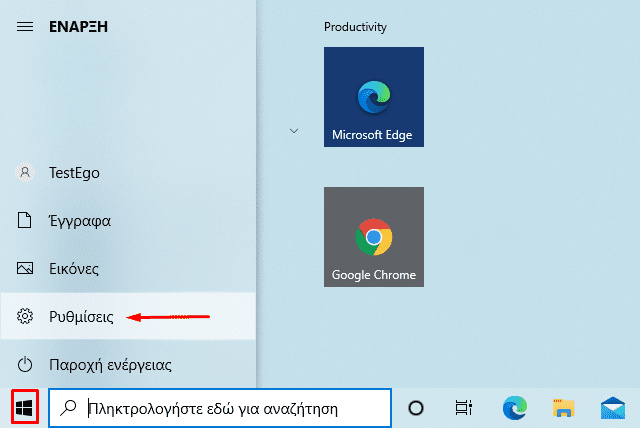Open the TestEgo user account entry

pyautogui.click(x=128, y=173)
